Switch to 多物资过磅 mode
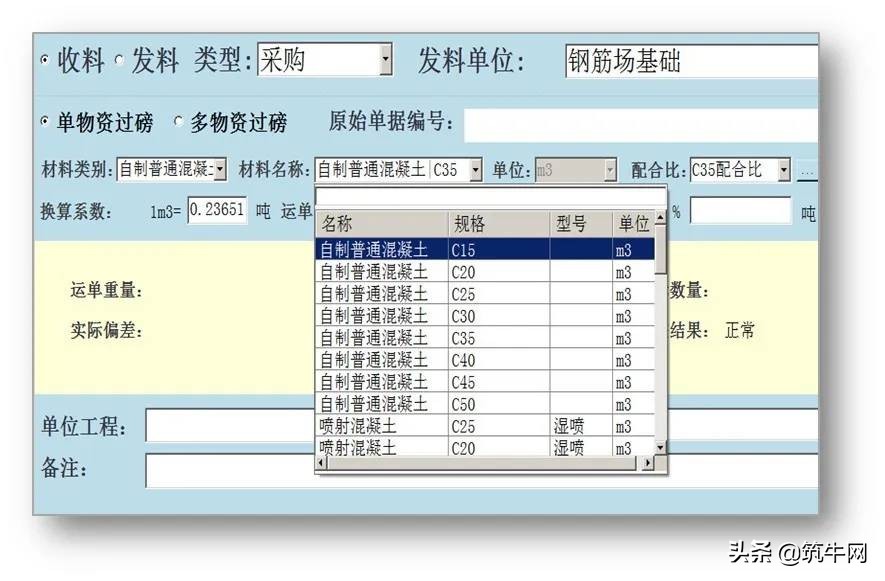The height and width of the screenshot is (581, 885). pyautogui.click(x=177, y=123)
